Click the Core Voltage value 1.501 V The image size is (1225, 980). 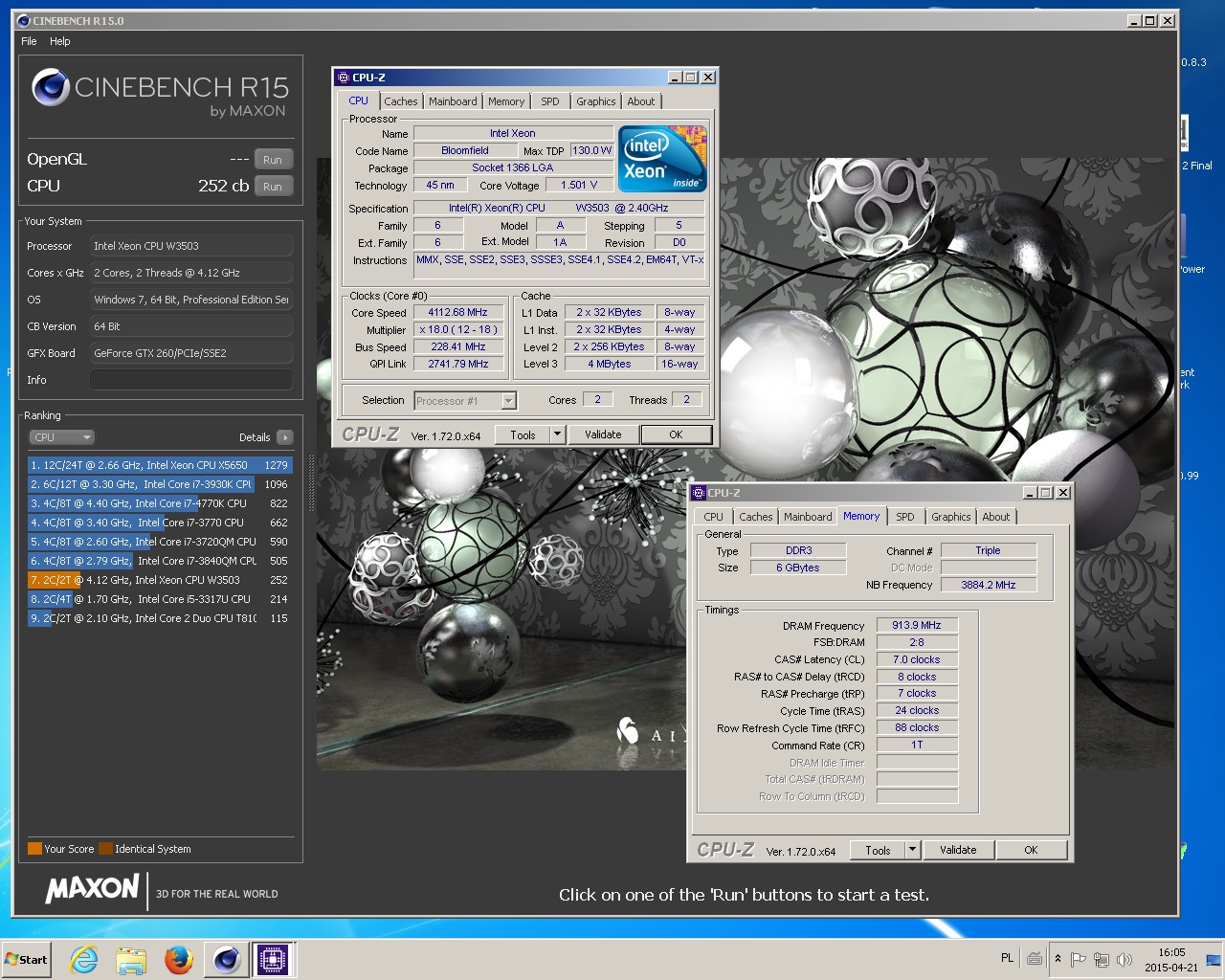coord(579,186)
